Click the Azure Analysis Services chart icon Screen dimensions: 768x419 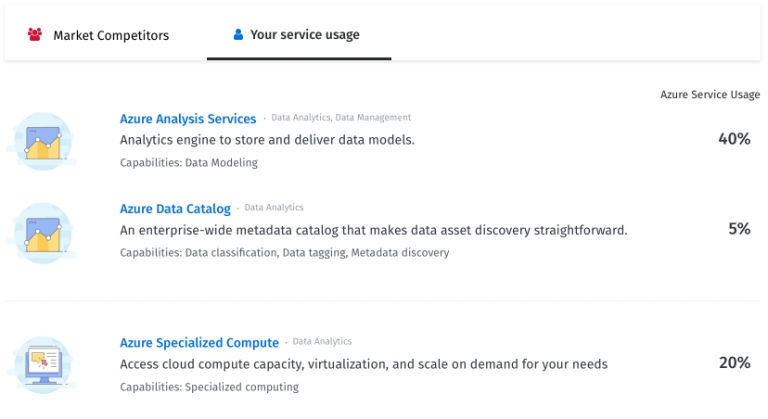point(42,141)
